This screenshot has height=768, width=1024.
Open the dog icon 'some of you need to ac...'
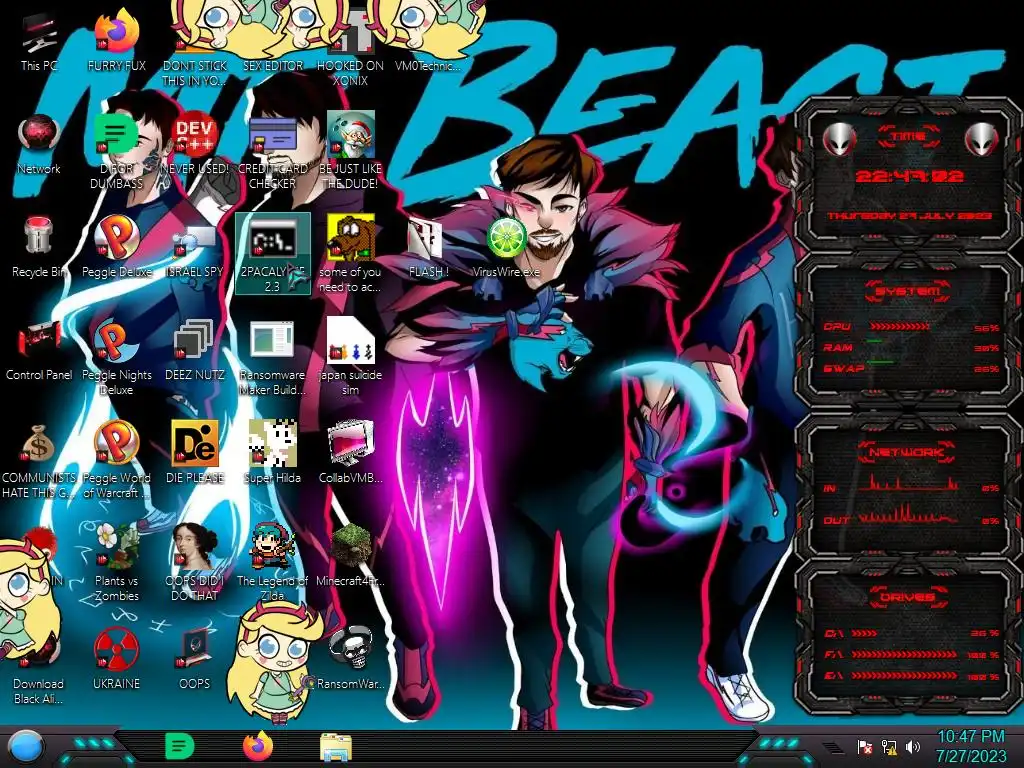click(x=350, y=253)
